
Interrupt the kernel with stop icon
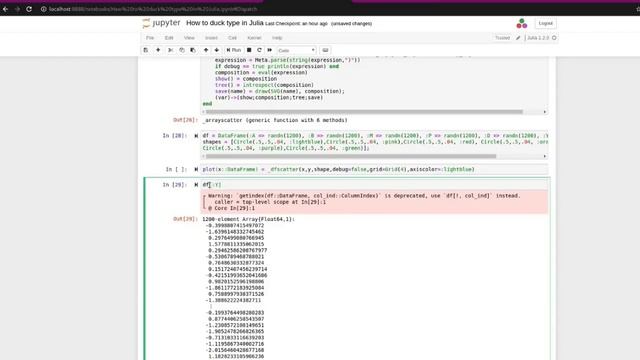point(249,50)
